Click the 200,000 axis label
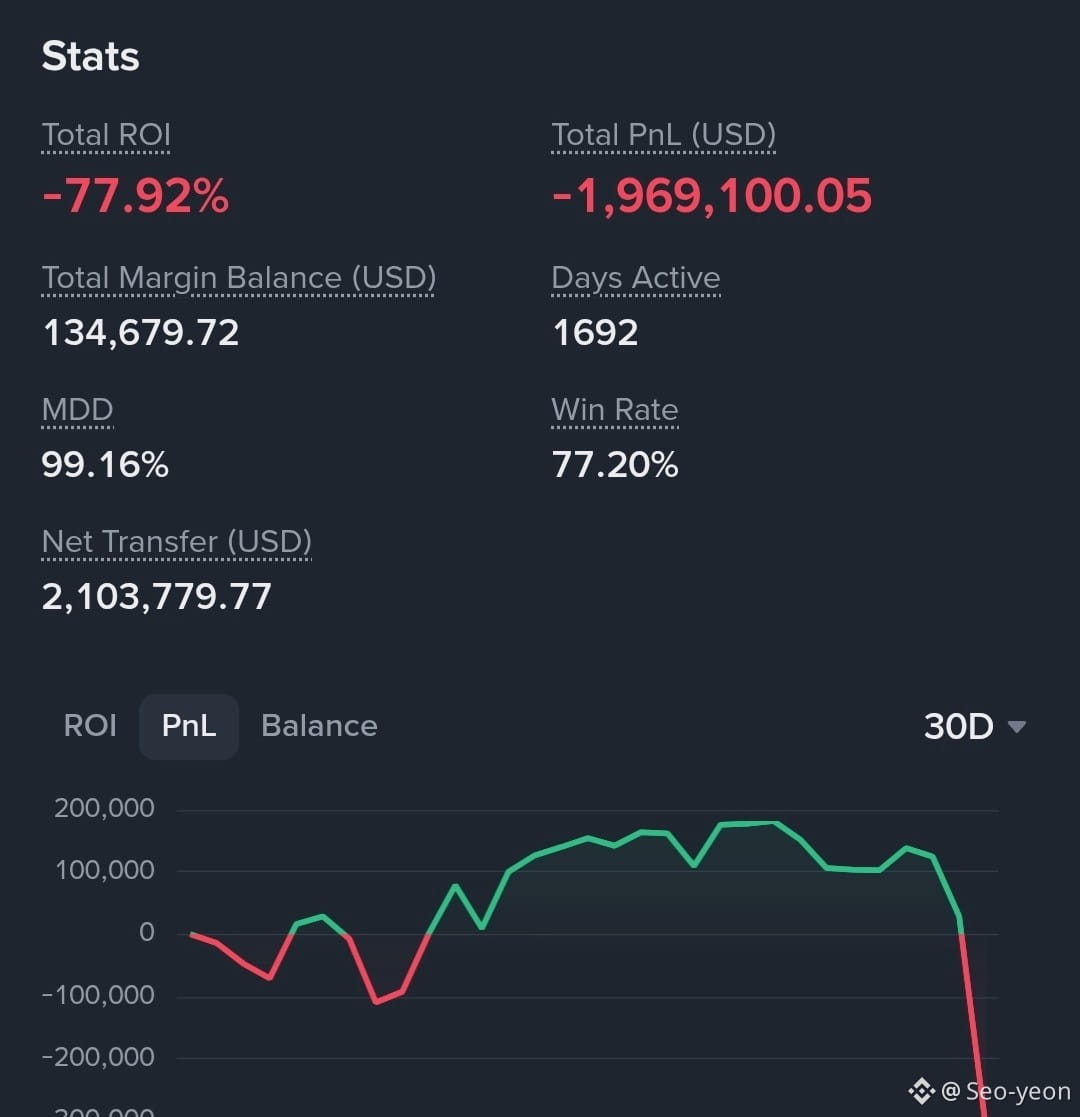Viewport: 1080px width, 1117px height. [x=104, y=808]
